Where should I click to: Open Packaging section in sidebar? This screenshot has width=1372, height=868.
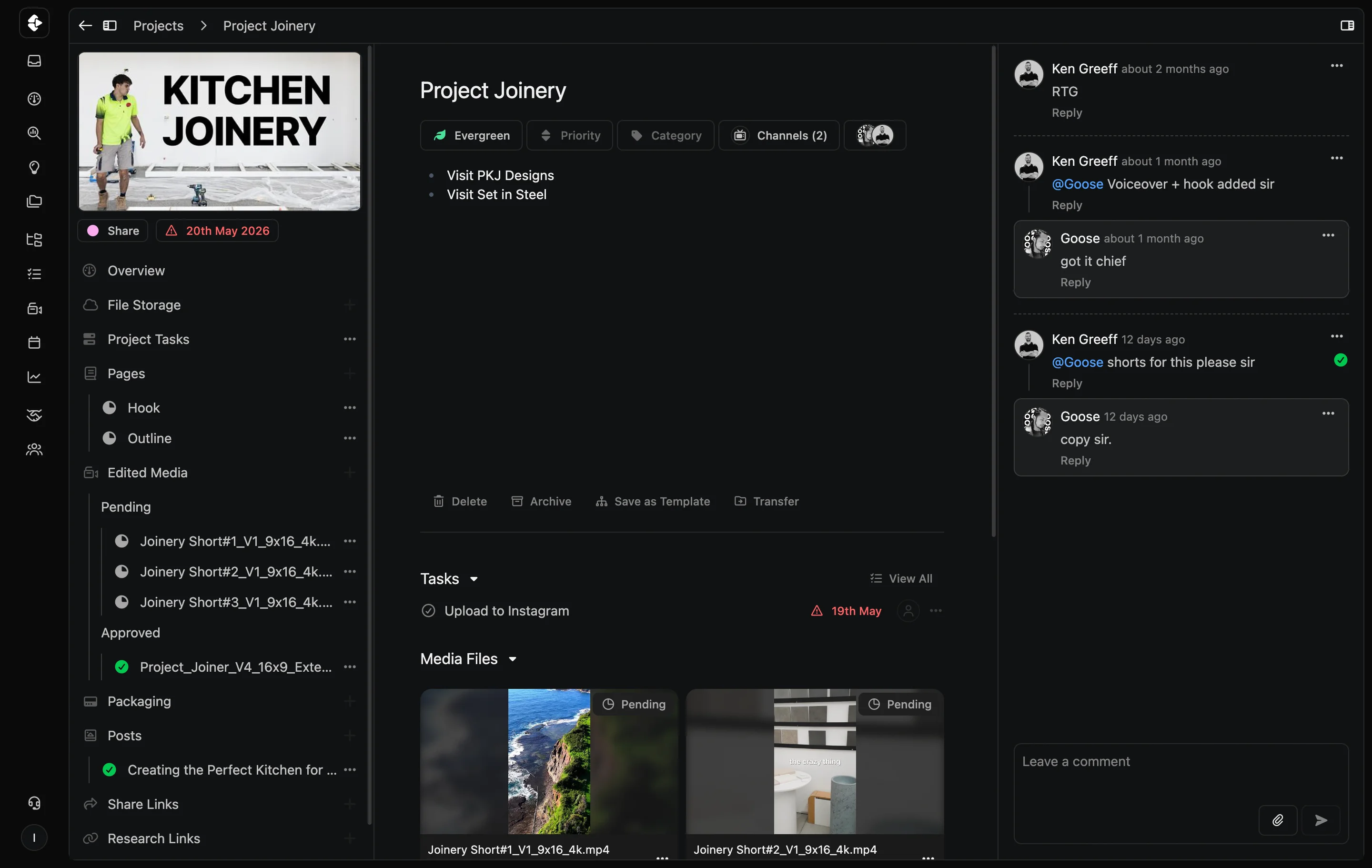tap(139, 701)
